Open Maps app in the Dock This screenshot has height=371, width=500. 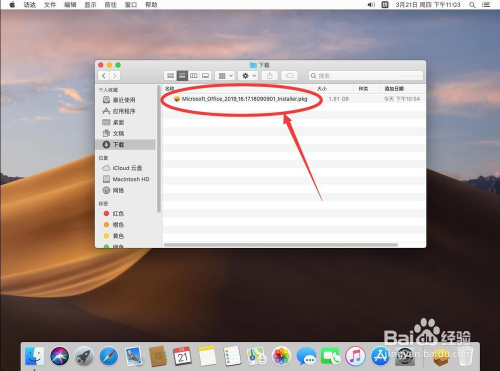coord(257,356)
